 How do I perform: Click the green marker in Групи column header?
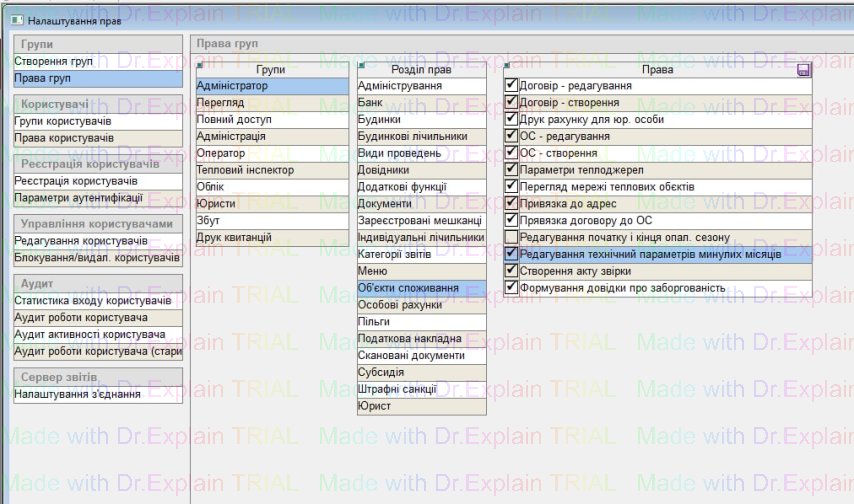pyautogui.click(x=200, y=64)
